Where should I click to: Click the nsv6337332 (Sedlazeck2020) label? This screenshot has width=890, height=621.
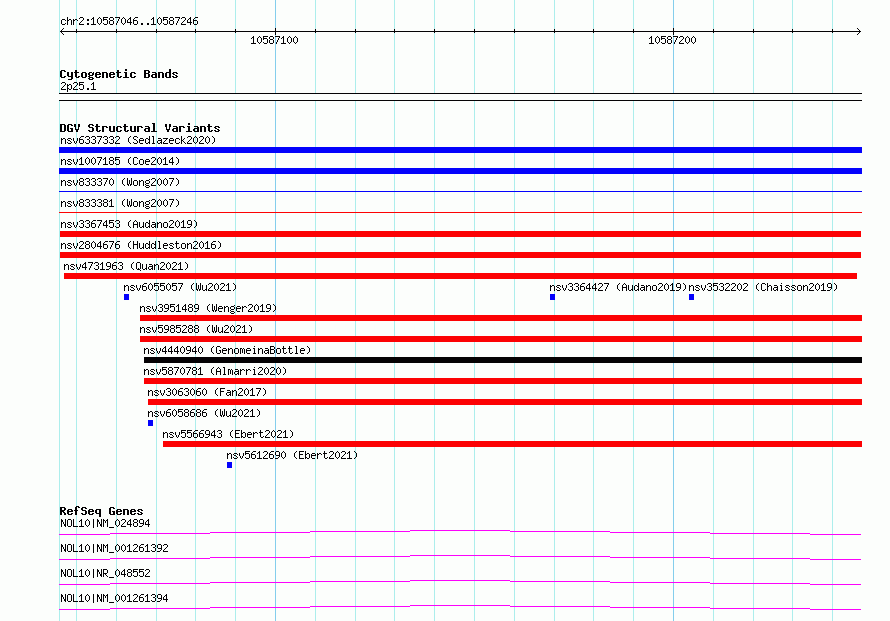pyautogui.click(x=138, y=140)
